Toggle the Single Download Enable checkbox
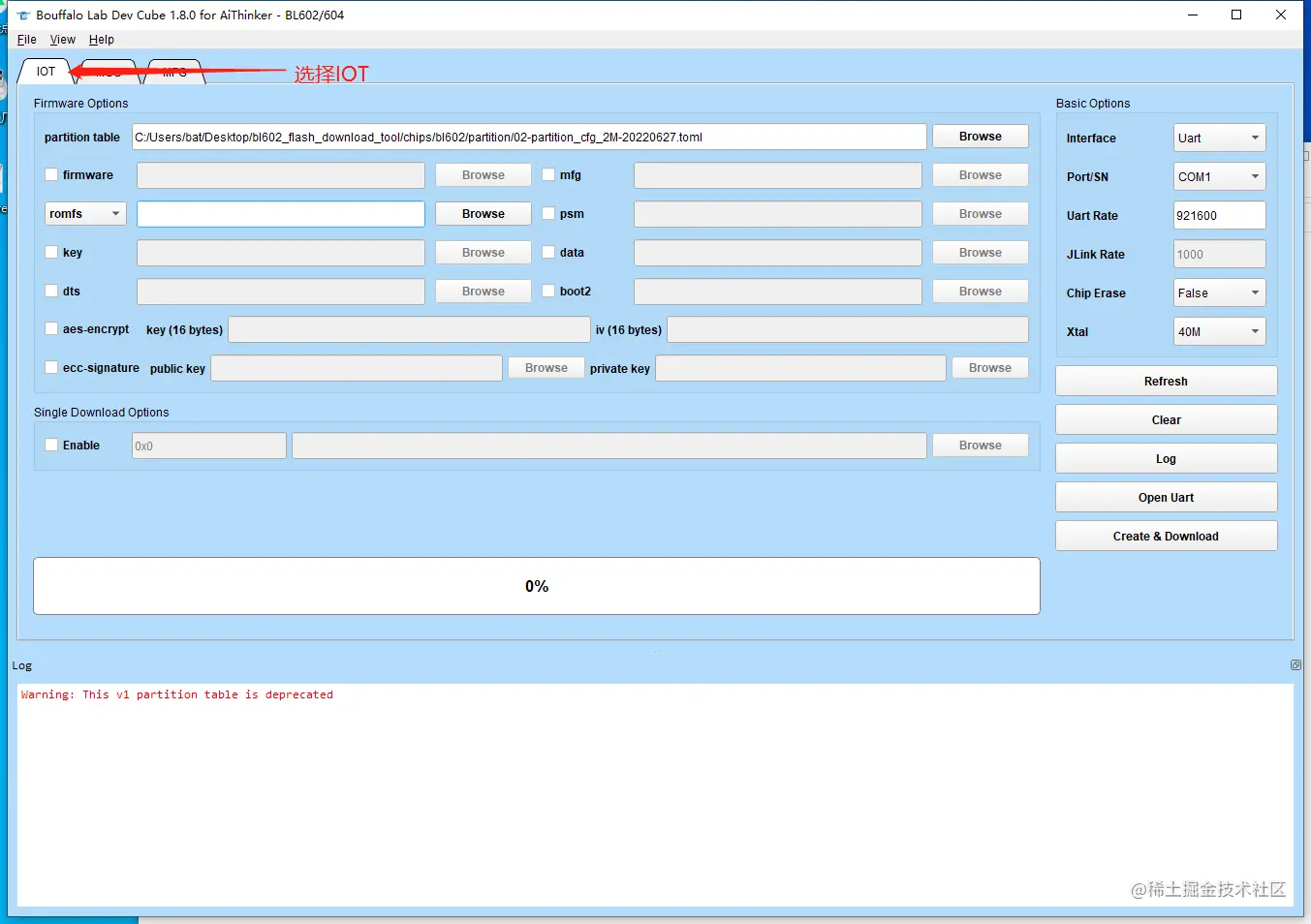This screenshot has width=1311, height=924. (x=52, y=446)
